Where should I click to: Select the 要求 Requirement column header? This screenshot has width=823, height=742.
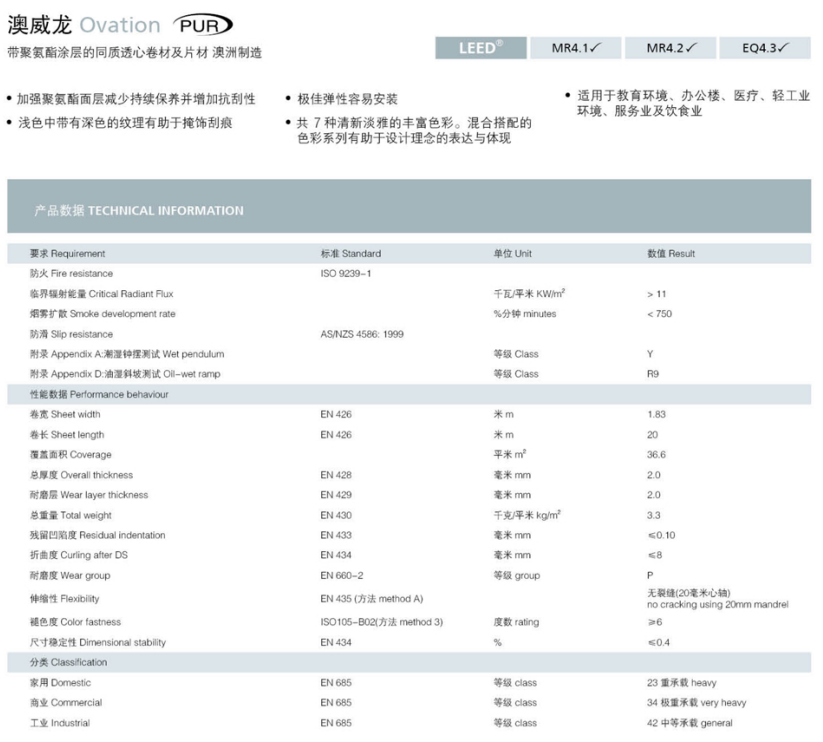[x=67, y=254]
